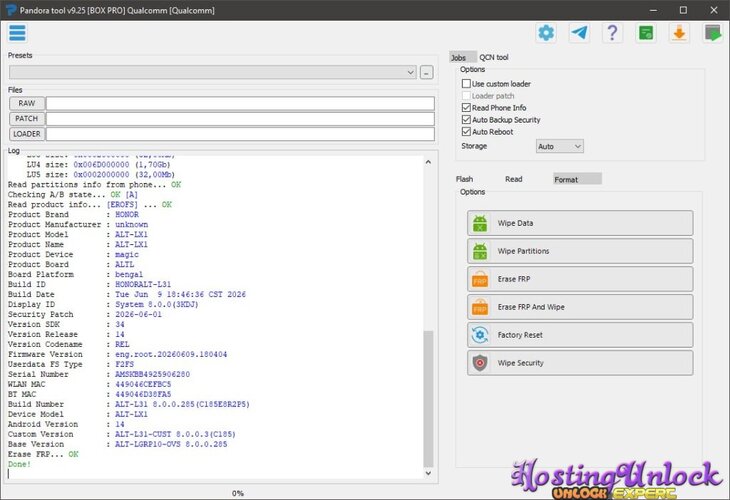Click the Wipe Partitions button label
Screen dimensions: 730x500
523,251
